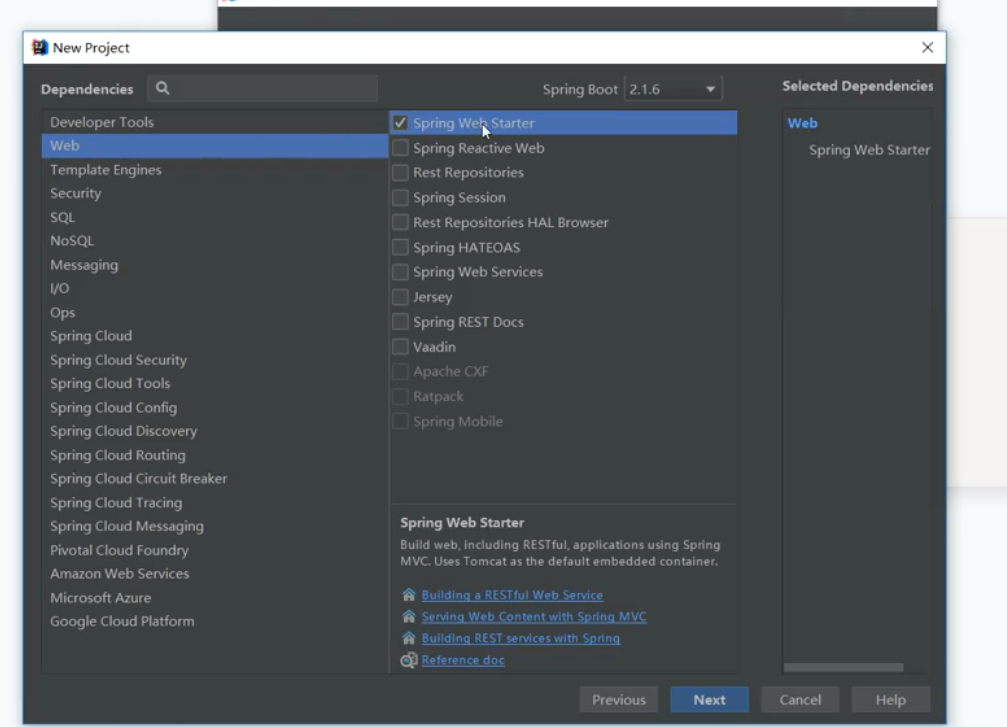Choose Spring Cloud Messaging category
The width and height of the screenshot is (1007, 727).
click(x=215, y=526)
